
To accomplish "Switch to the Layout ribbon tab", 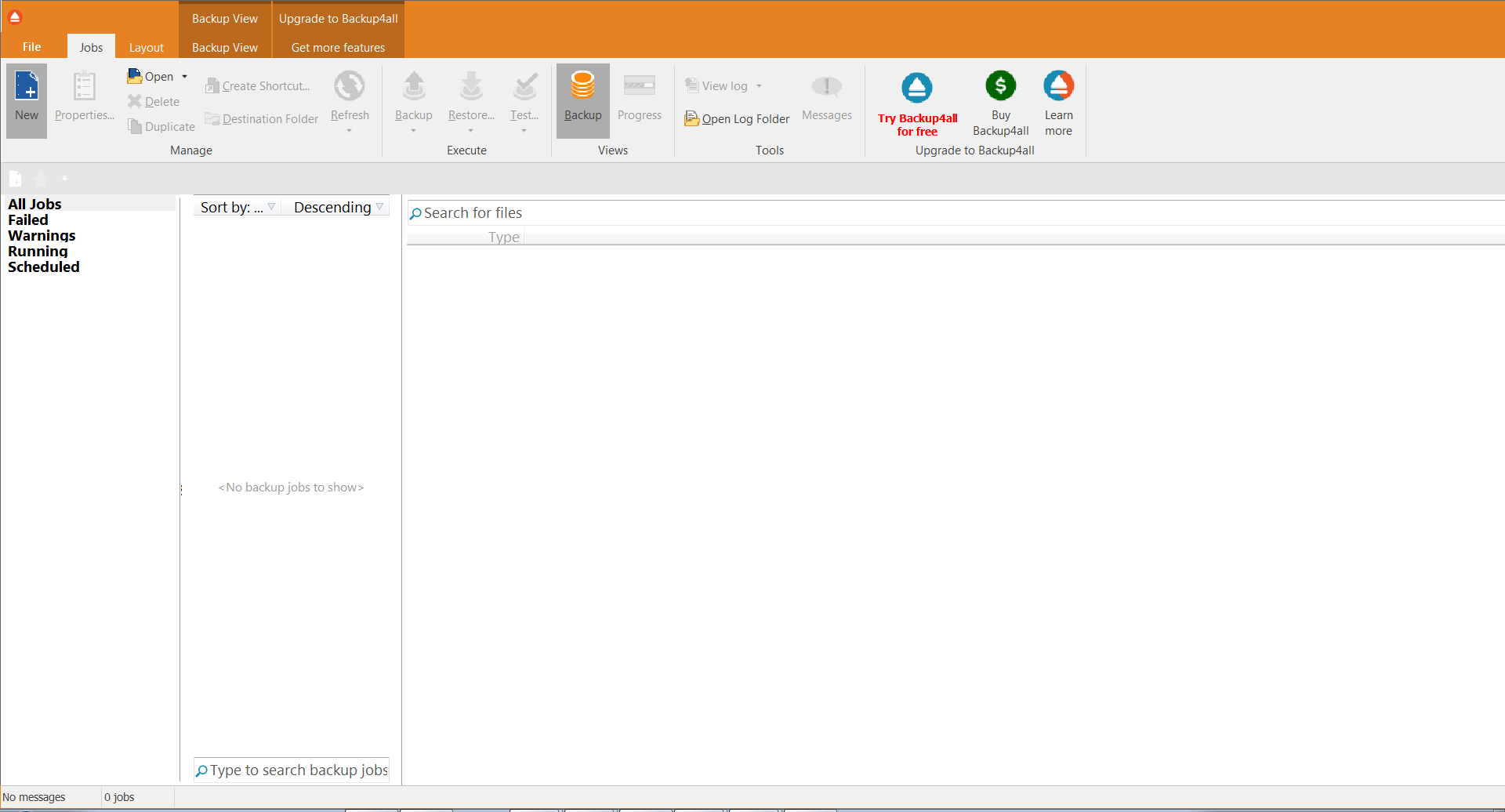I will pos(147,47).
